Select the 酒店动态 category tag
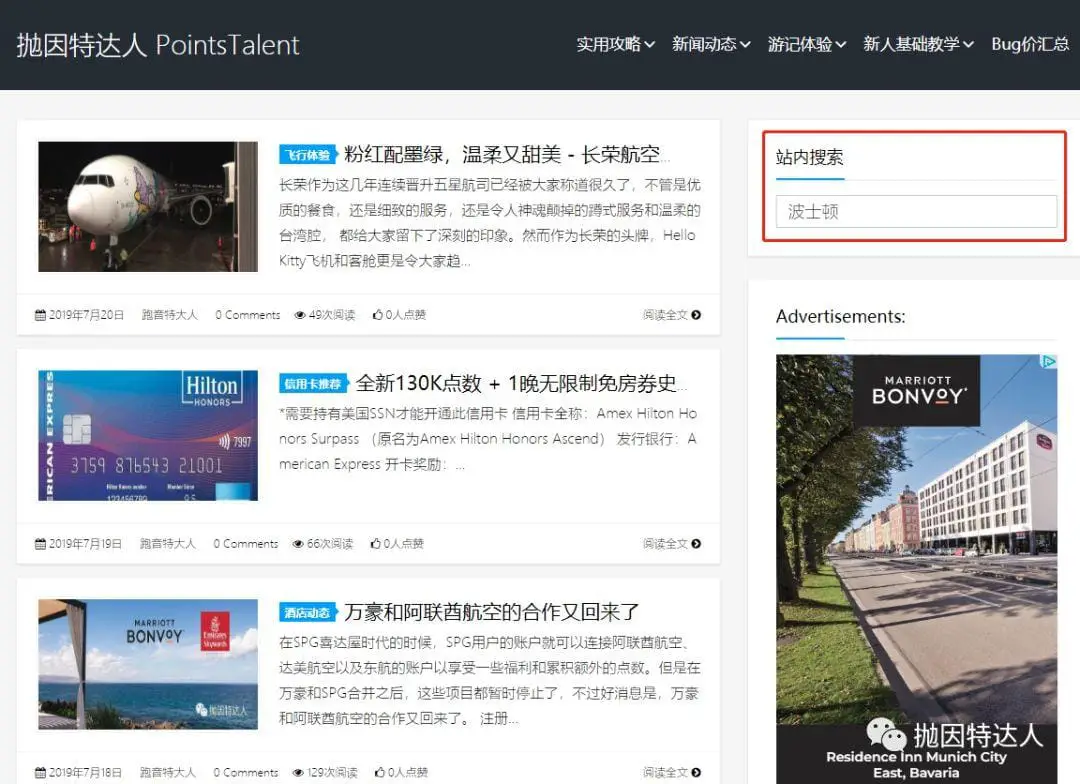 pyautogui.click(x=308, y=612)
